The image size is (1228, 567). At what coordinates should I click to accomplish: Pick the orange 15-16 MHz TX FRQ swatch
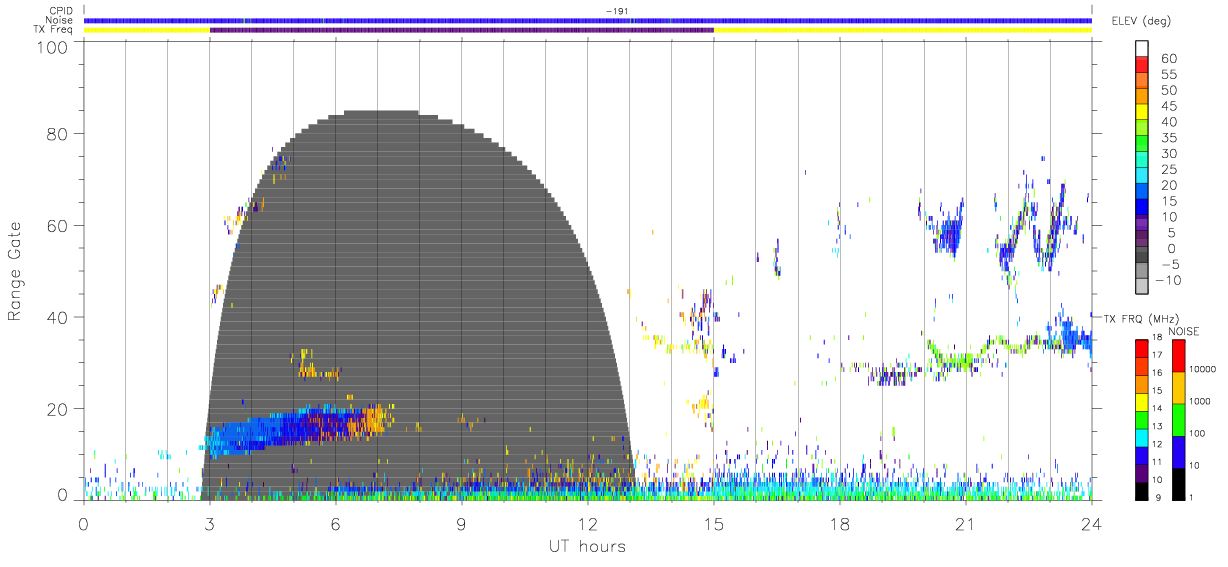pyautogui.click(x=1143, y=385)
